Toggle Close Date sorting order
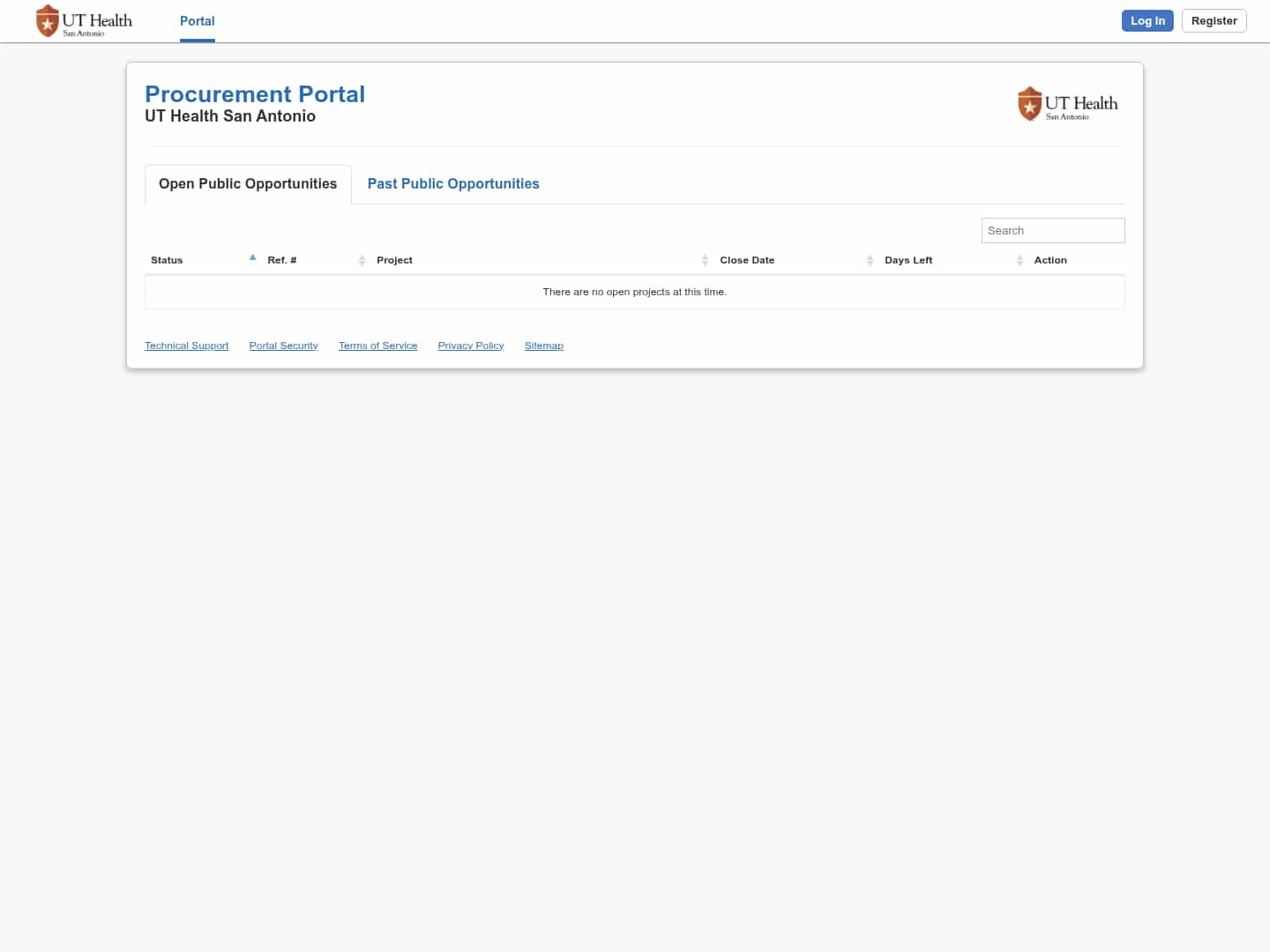This screenshot has width=1270, height=952. click(747, 260)
